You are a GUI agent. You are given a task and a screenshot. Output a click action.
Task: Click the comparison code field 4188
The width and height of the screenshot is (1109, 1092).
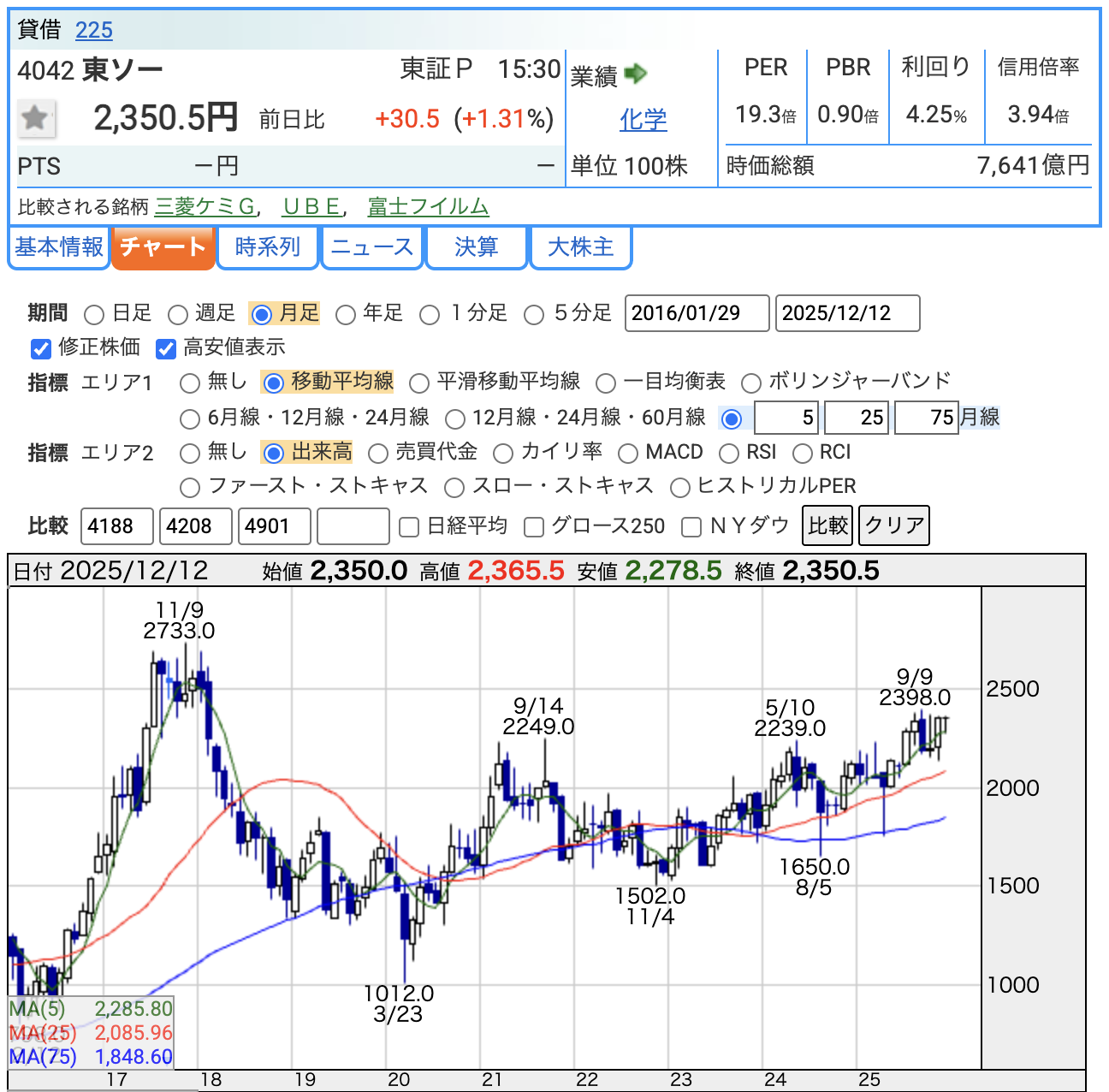tap(117, 525)
